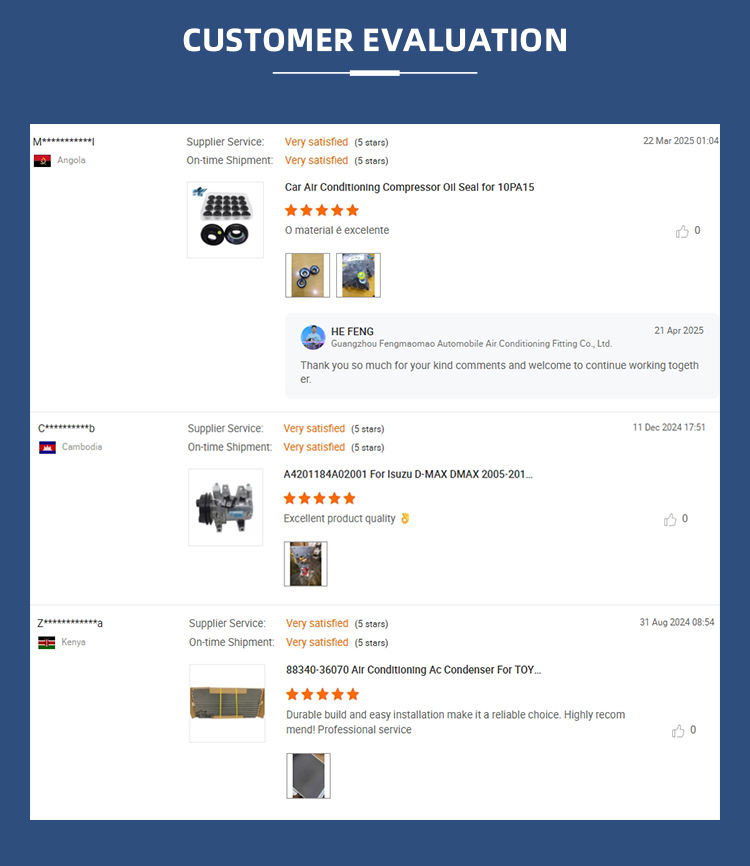This screenshot has height=866, width=750.
Task: Click the date 11 Dec 2024 17:51
Action: click(x=669, y=427)
